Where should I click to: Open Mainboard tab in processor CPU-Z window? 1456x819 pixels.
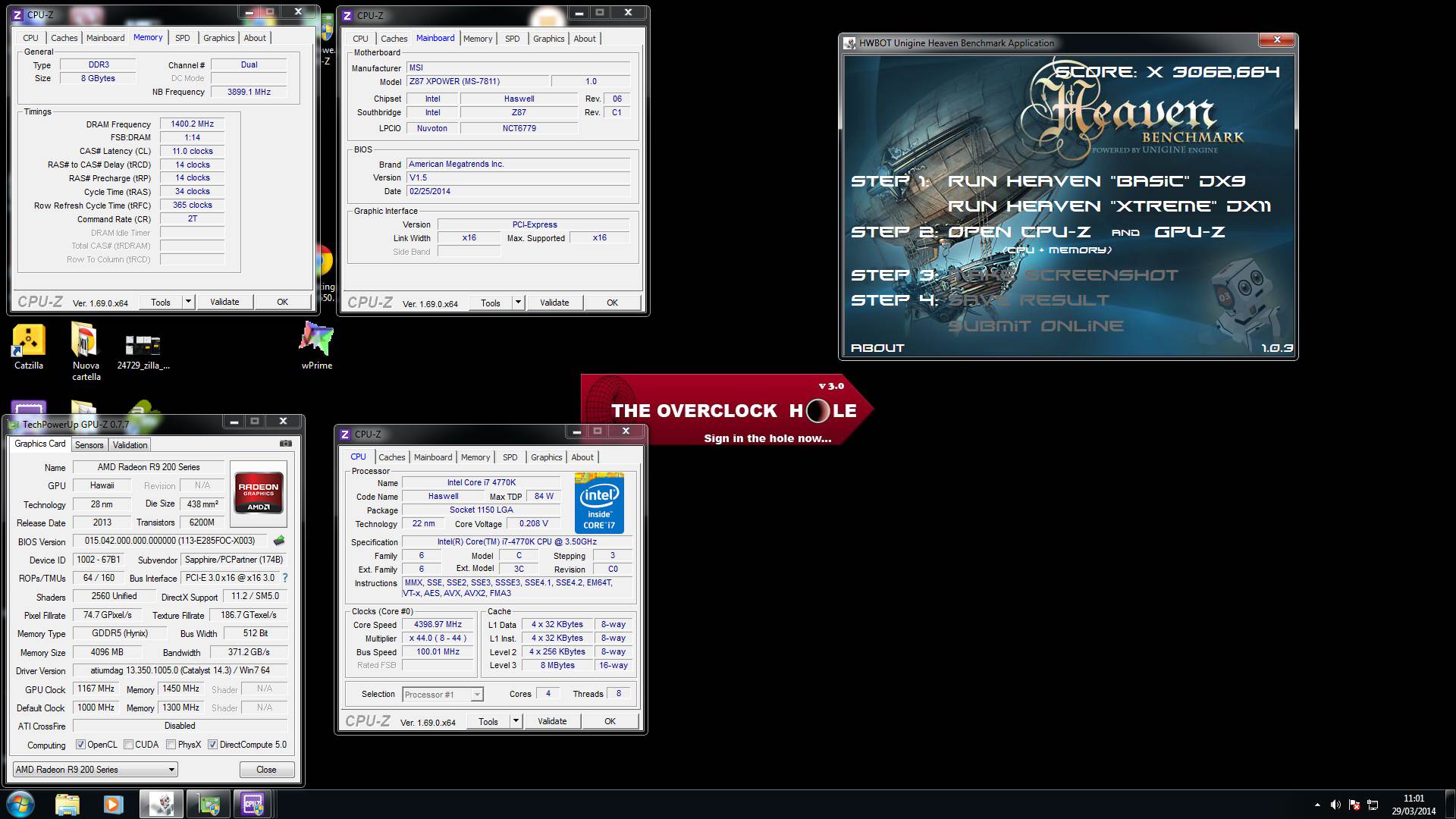point(432,457)
